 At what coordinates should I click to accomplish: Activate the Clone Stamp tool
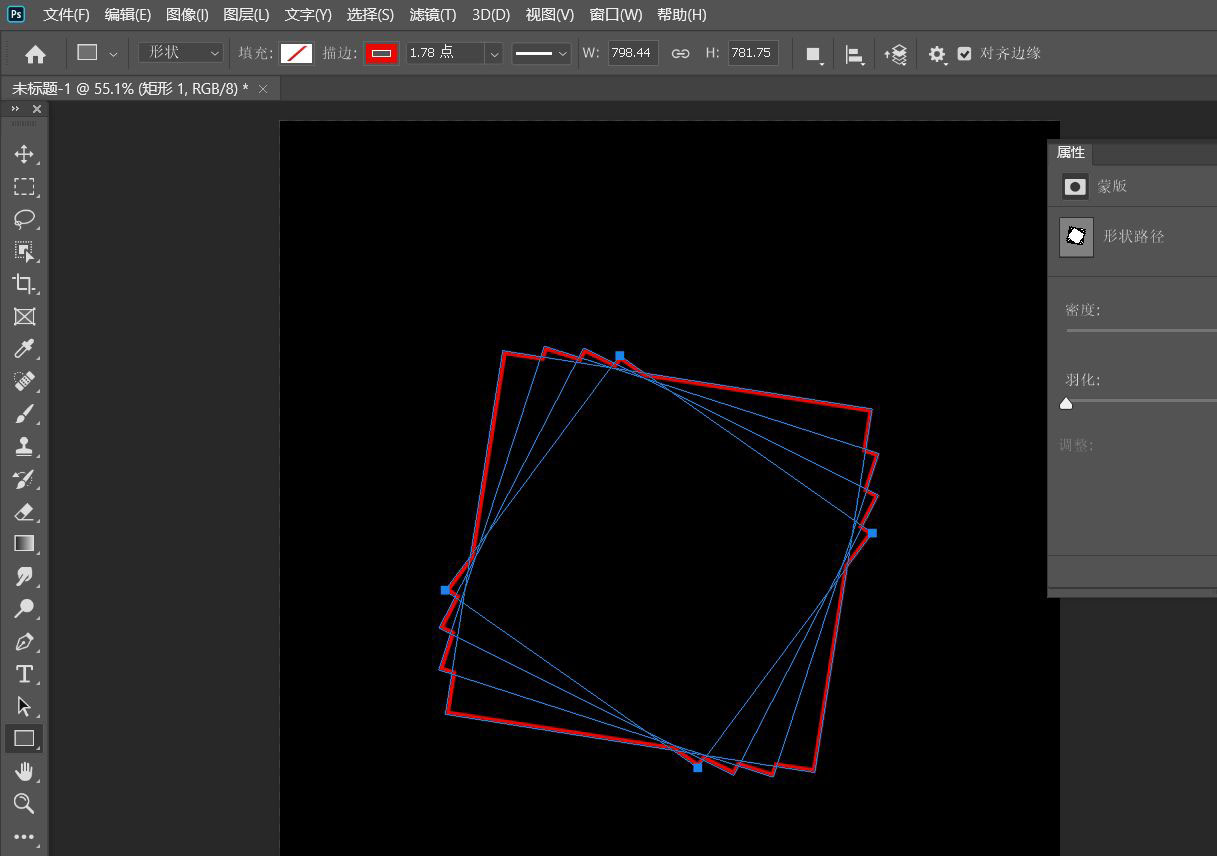pyautogui.click(x=24, y=446)
